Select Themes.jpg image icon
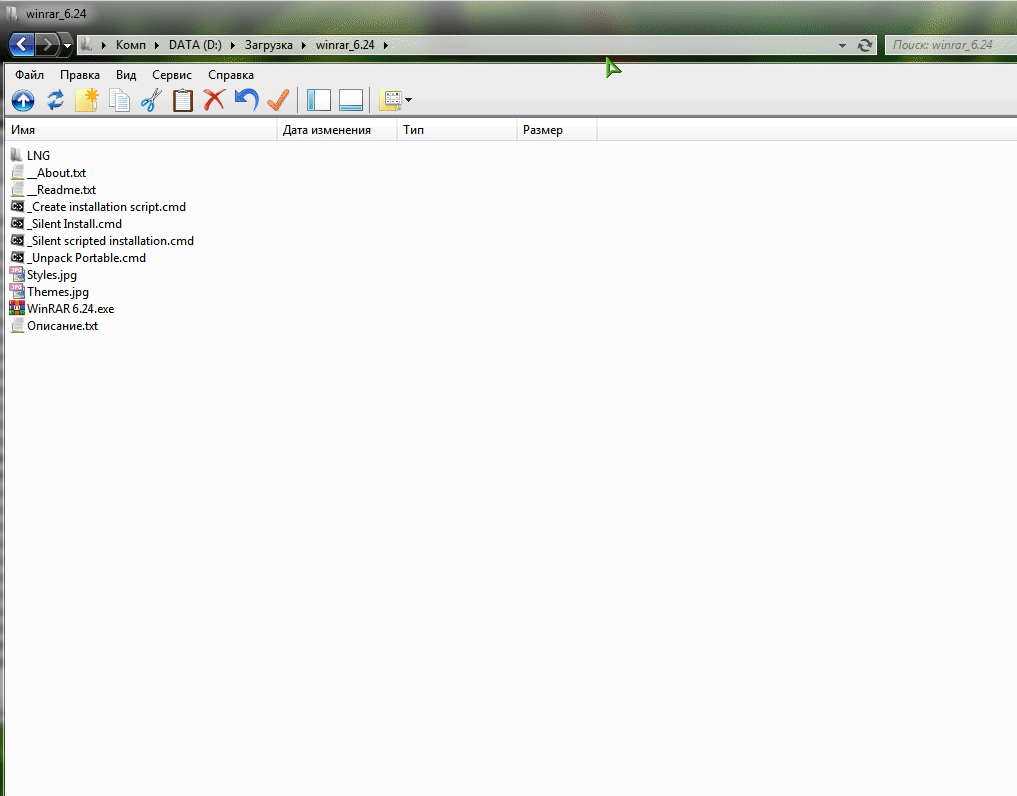The image size is (1017, 796). (18, 291)
